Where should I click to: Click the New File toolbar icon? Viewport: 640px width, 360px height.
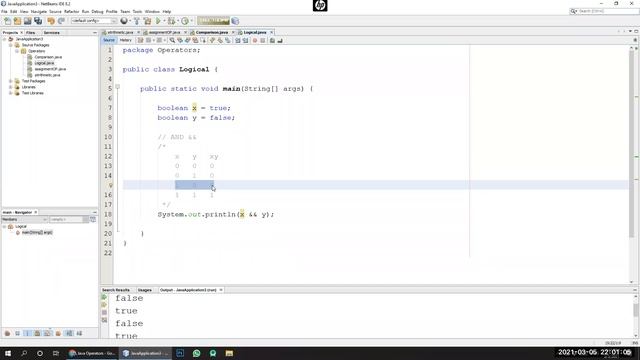pyautogui.click(x=7, y=21)
